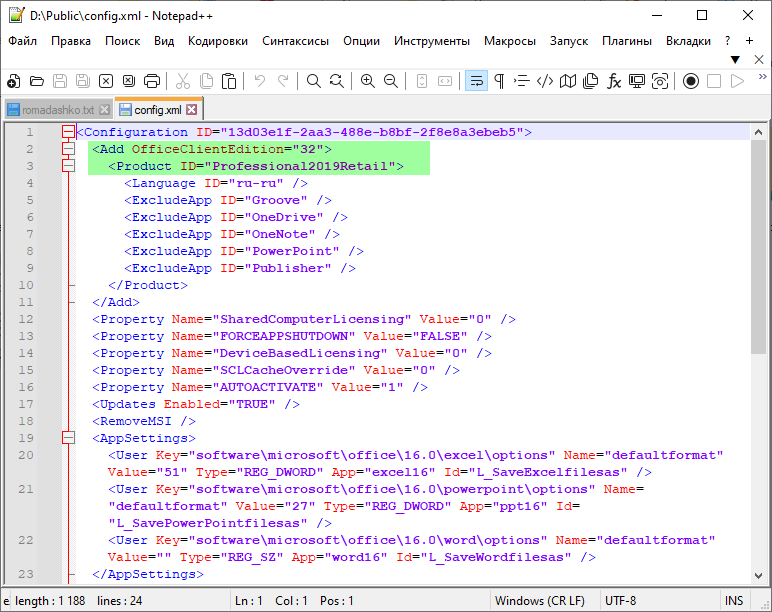The height and width of the screenshot is (612, 772).
Task: Click the vertical scrollbar down arrow
Action: (759, 575)
